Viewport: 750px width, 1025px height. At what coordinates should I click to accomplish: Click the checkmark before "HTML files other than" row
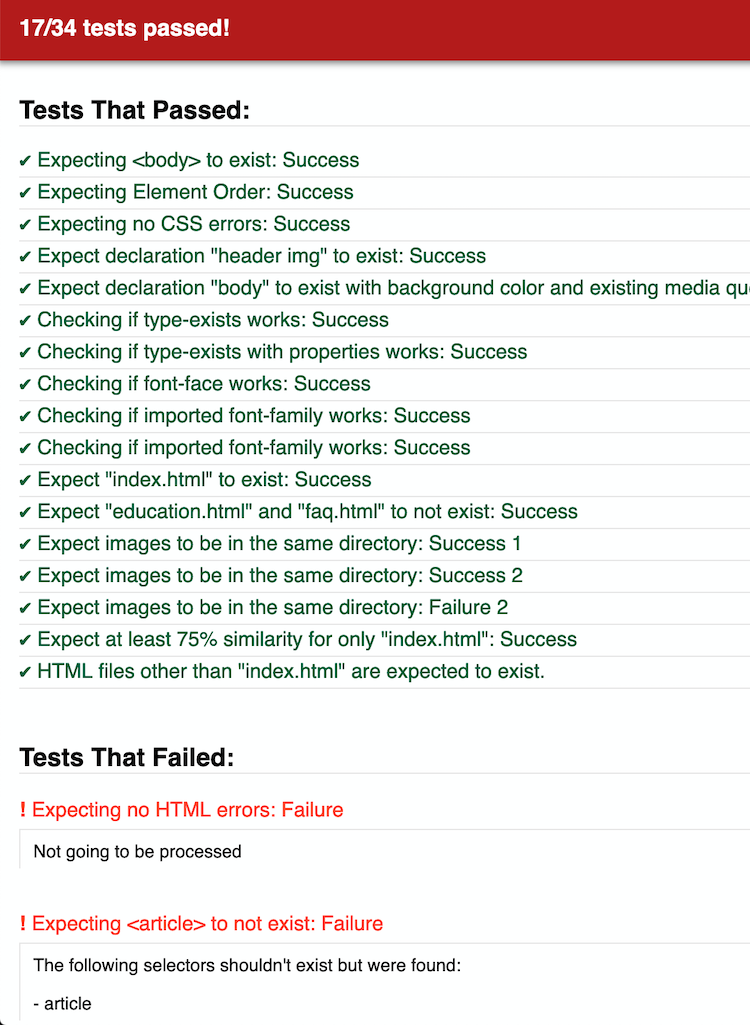(25, 673)
